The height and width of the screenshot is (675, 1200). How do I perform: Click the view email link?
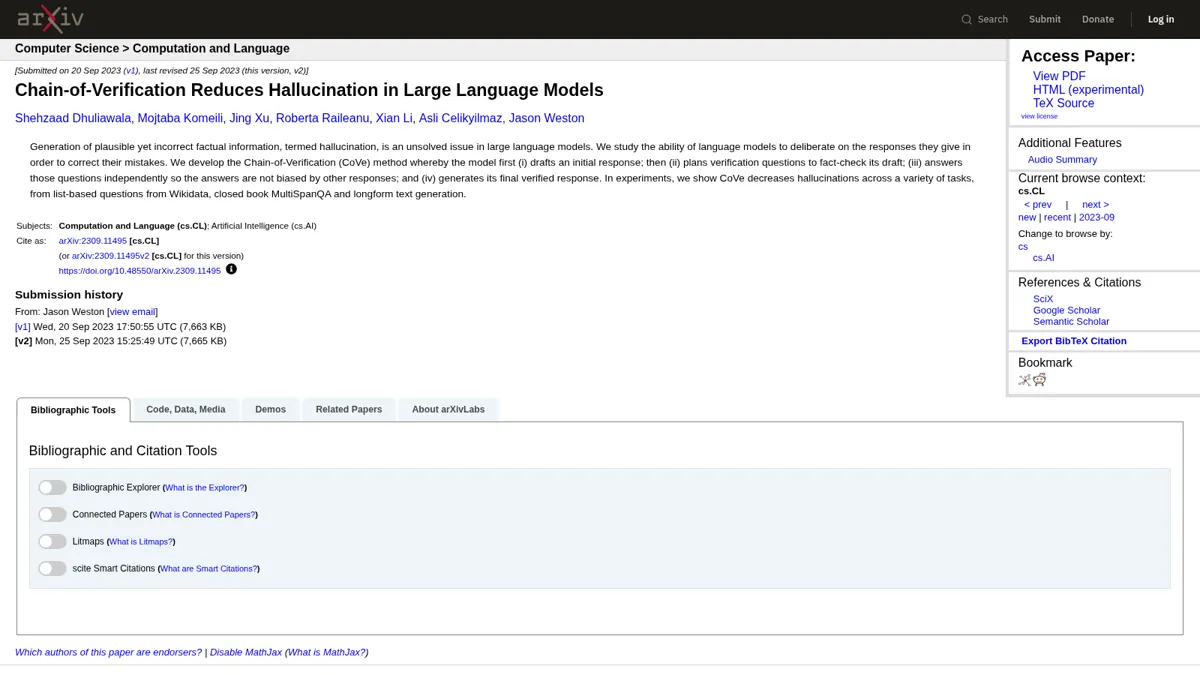click(133, 312)
